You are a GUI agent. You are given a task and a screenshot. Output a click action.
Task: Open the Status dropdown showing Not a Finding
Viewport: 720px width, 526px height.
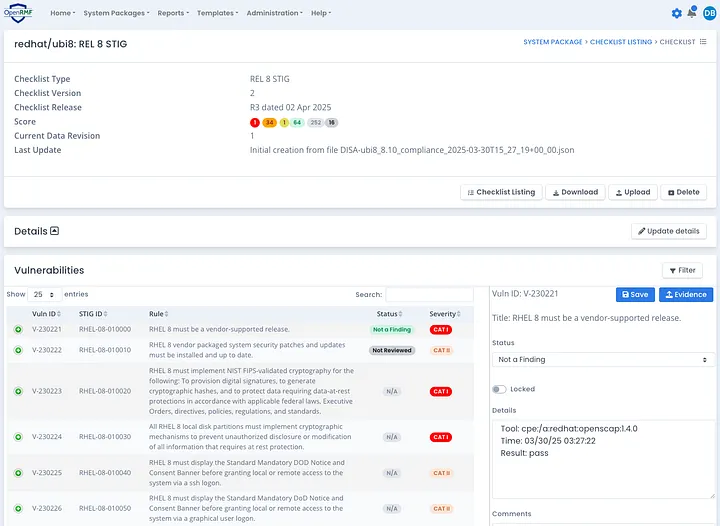[x=603, y=359]
